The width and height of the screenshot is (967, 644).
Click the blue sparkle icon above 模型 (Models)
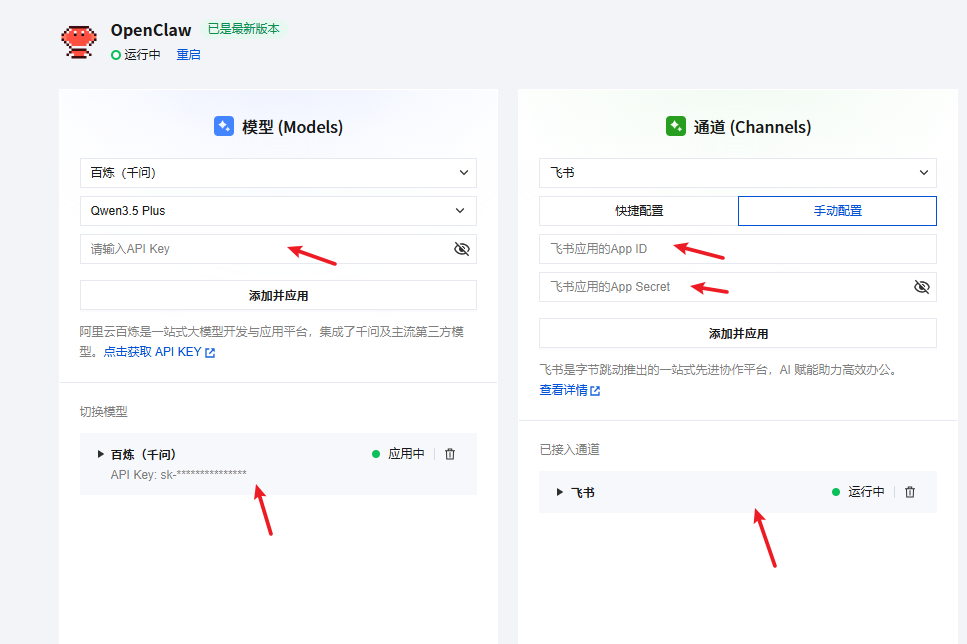tap(223, 124)
